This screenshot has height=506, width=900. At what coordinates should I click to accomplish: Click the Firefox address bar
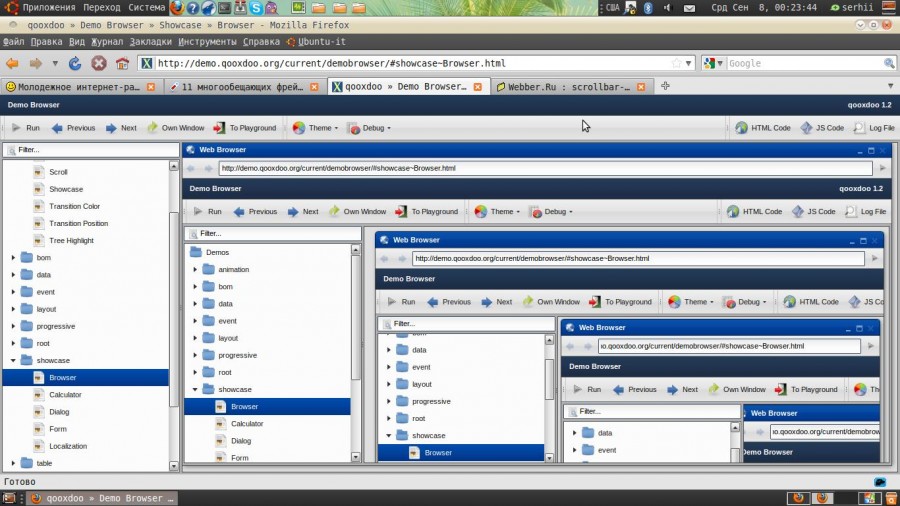click(x=413, y=63)
